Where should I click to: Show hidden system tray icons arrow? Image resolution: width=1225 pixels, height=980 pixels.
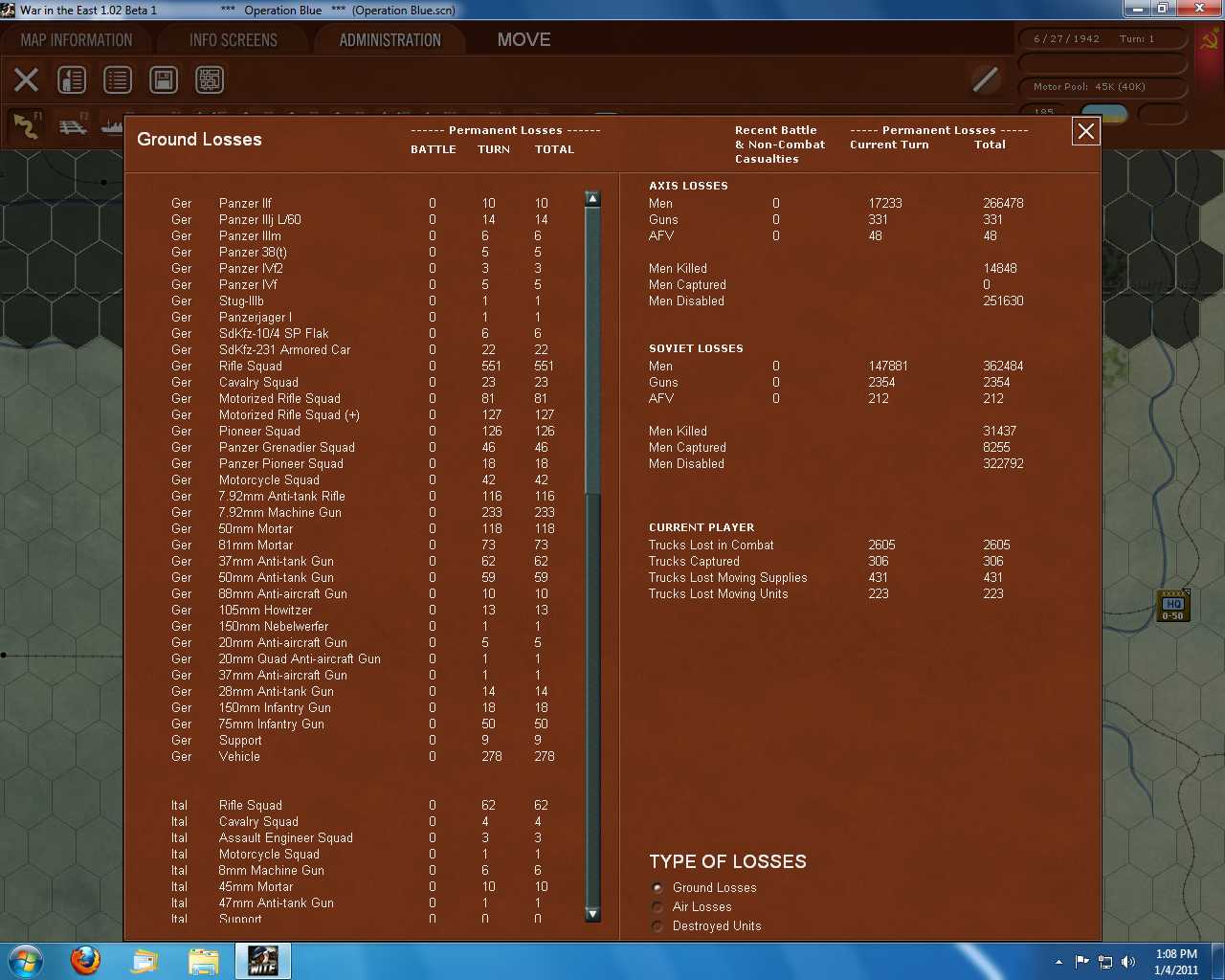click(1058, 962)
